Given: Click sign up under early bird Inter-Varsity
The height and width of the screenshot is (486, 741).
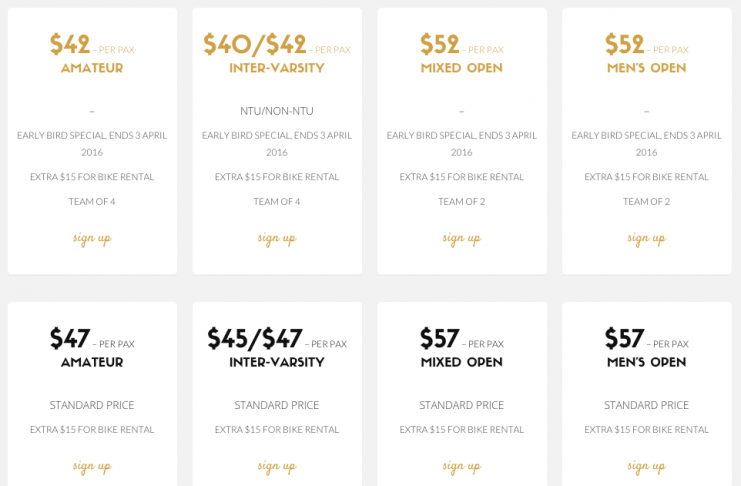Looking at the screenshot, I should [277, 238].
